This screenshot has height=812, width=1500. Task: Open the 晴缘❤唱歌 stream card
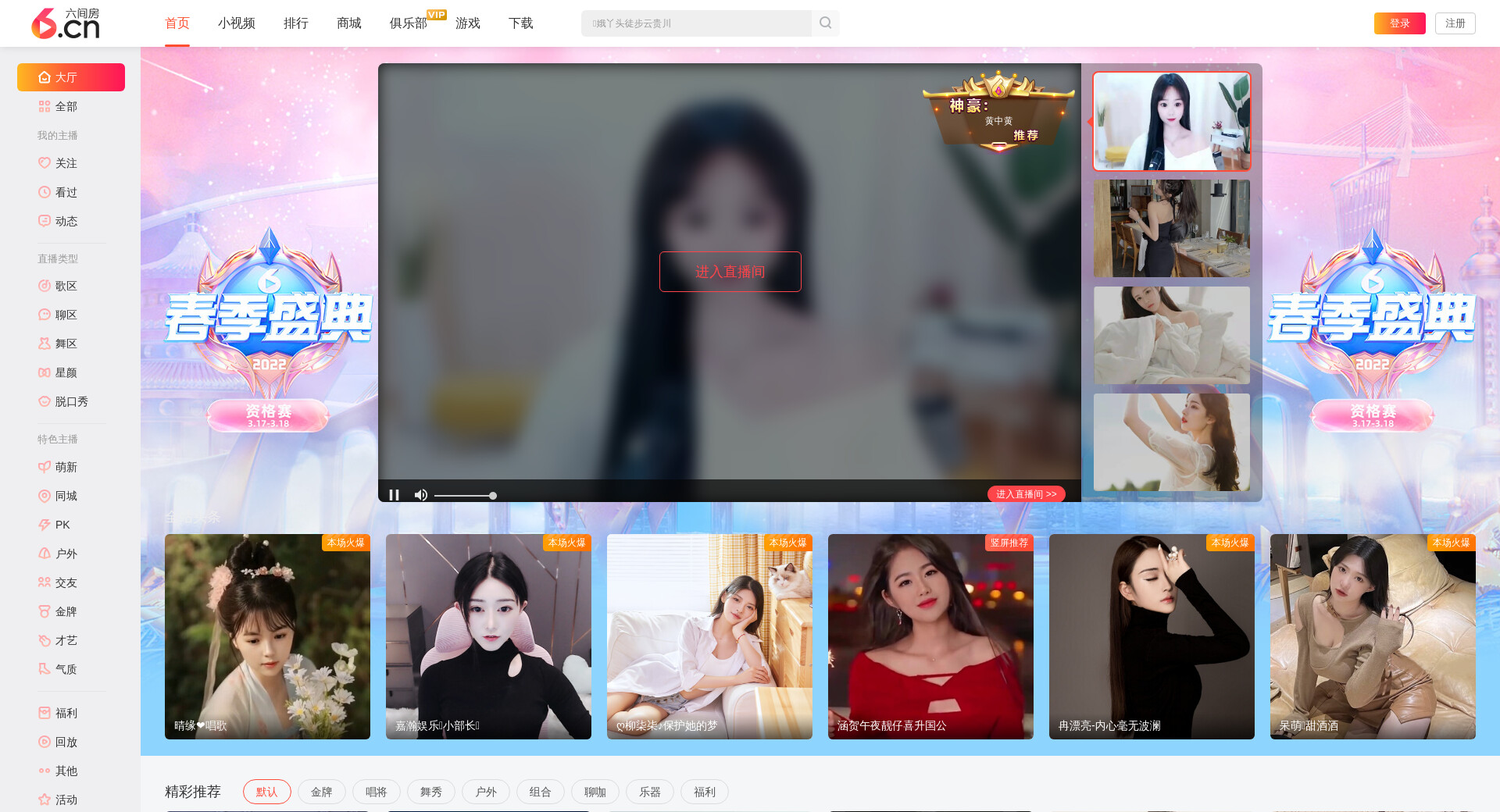267,636
